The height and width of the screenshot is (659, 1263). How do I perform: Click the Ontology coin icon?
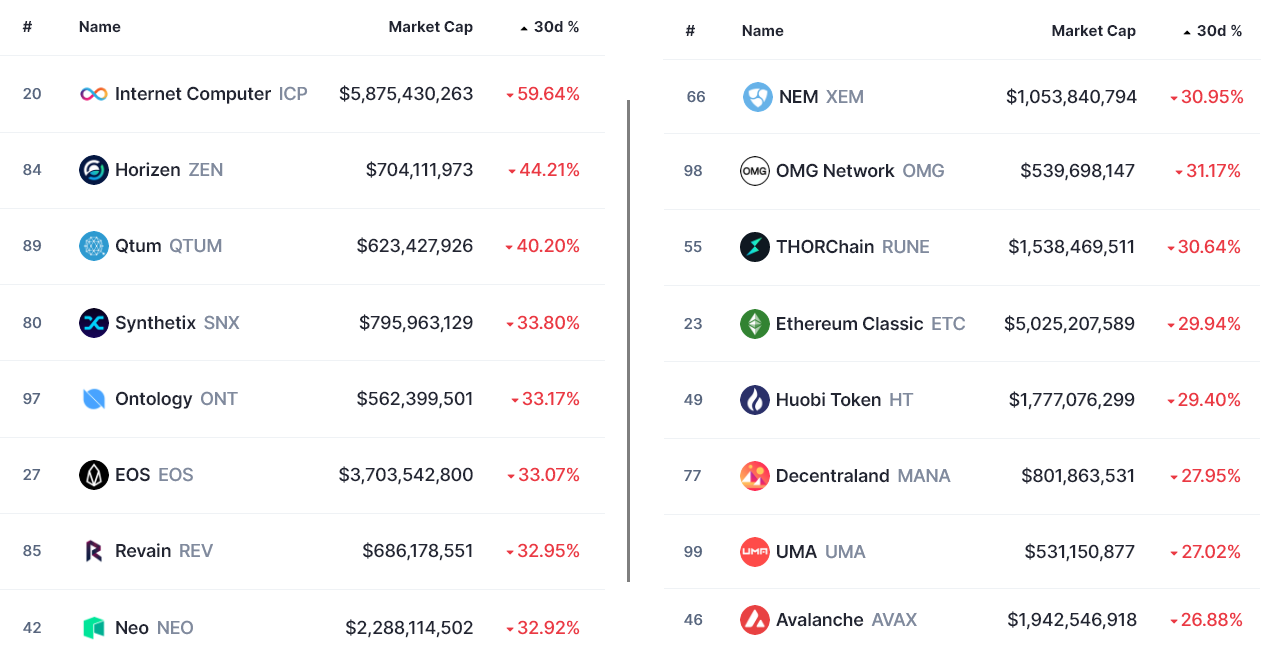pyautogui.click(x=93, y=399)
